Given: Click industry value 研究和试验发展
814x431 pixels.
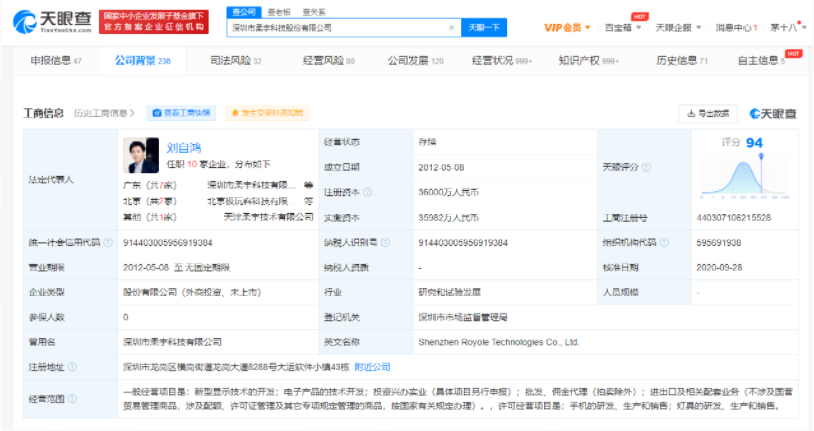Looking at the screenshot, I should tap(450, 292).
